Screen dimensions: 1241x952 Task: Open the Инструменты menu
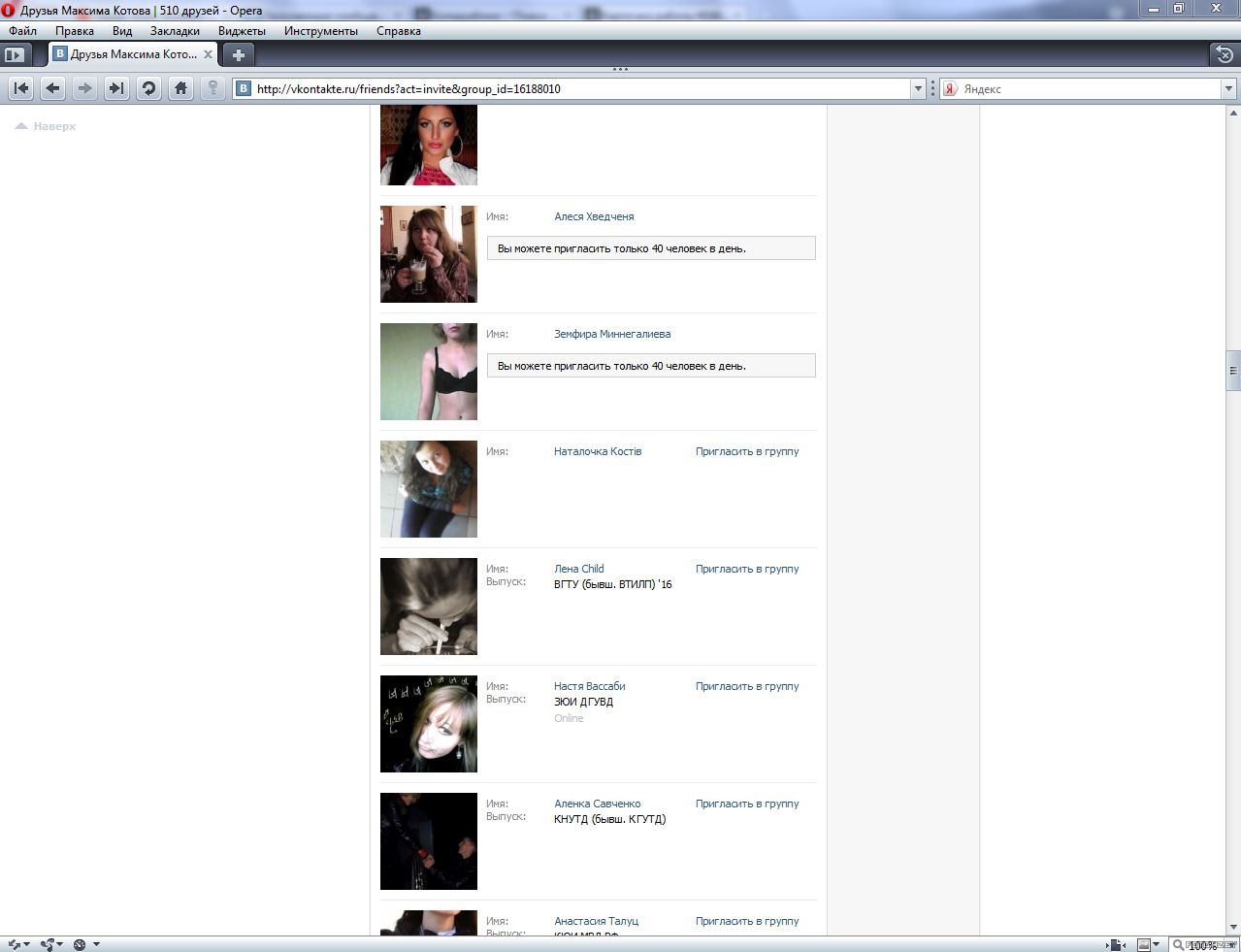321,31
